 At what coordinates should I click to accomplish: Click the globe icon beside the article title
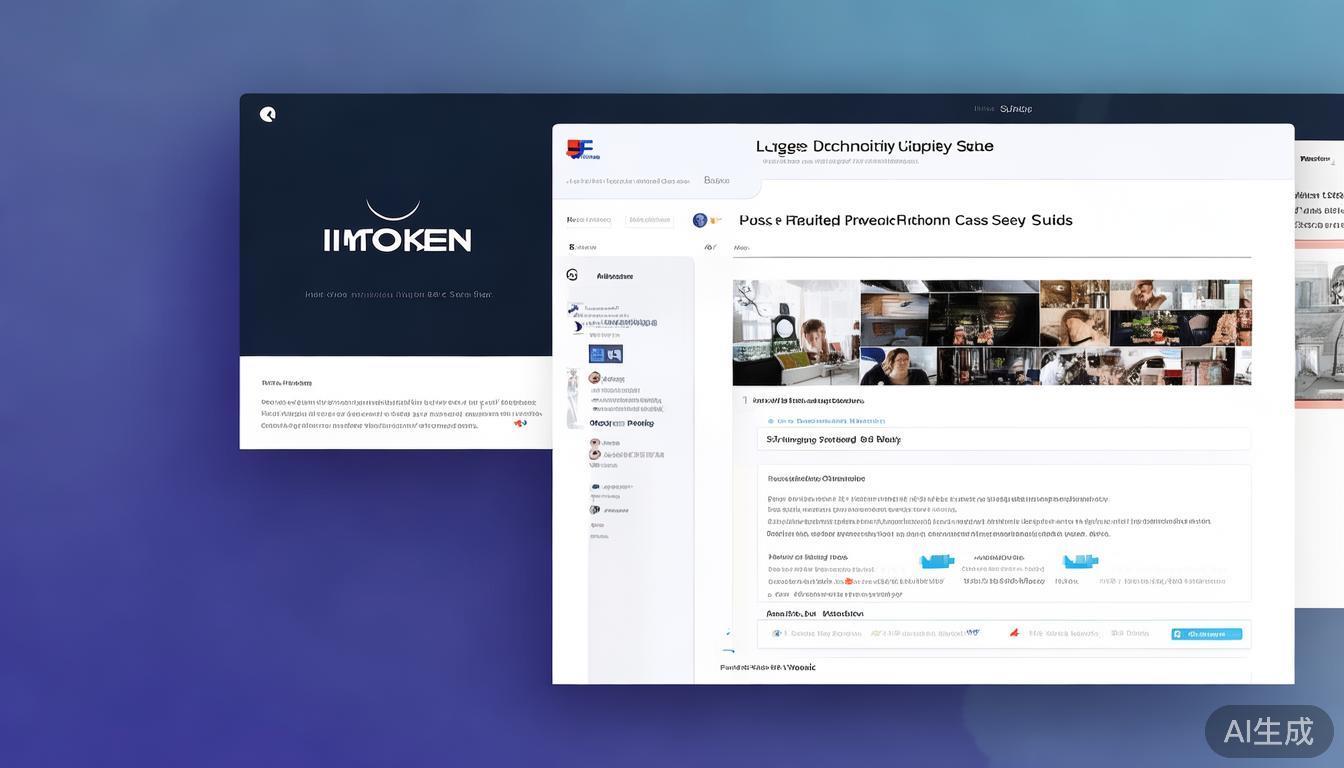[x=698, y=219]
